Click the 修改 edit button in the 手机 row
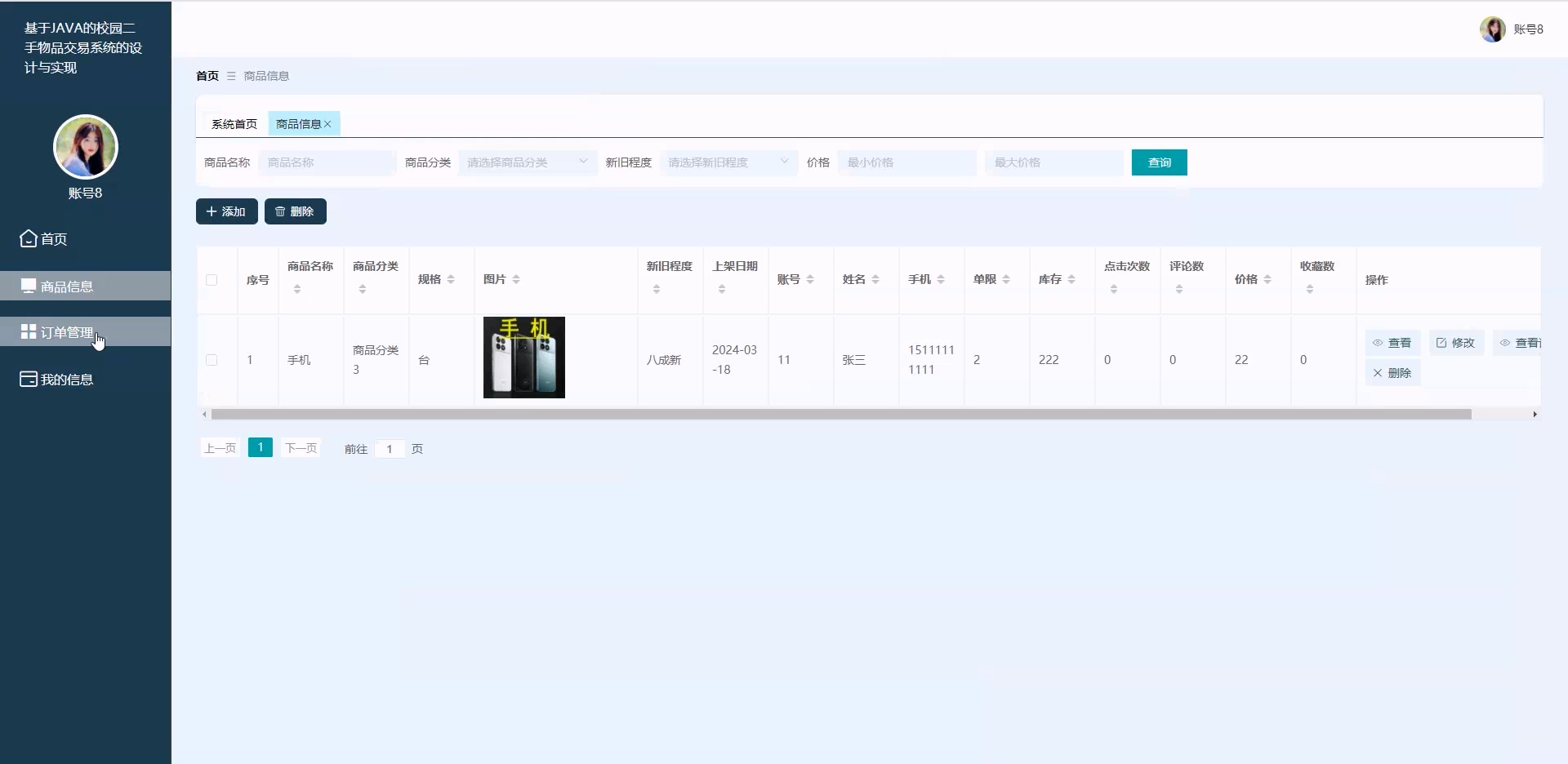This screenshot has width=1568, height=764. (1456, 343)
